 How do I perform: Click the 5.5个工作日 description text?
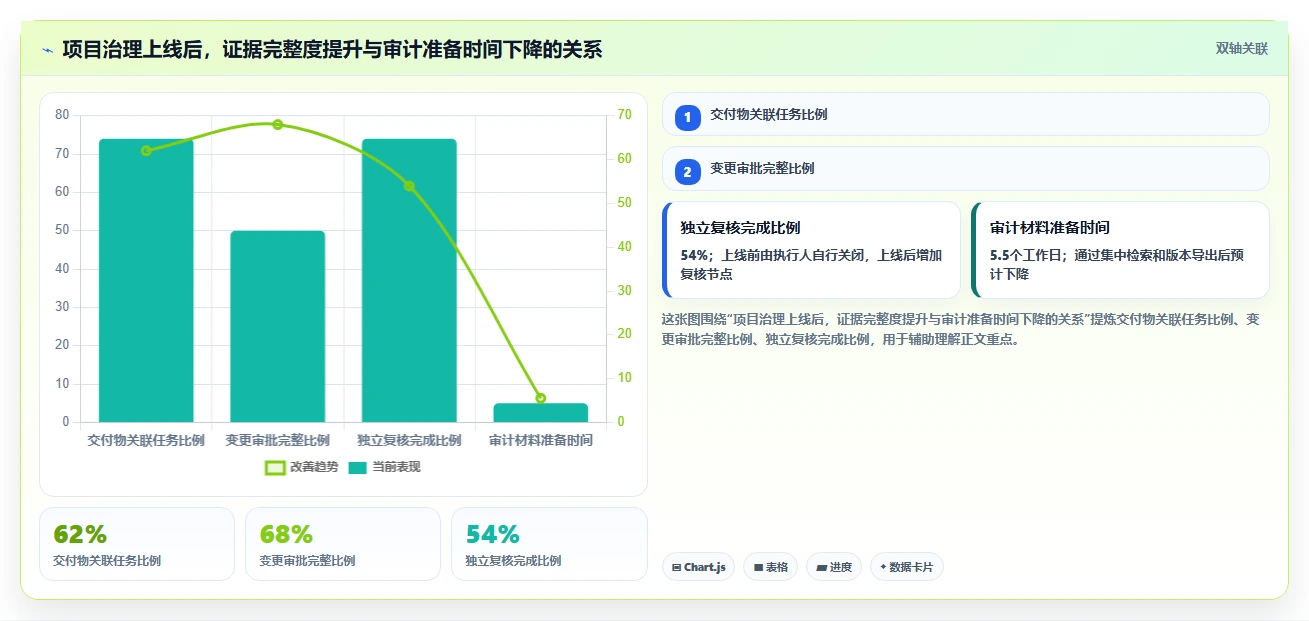(1117, 264)
